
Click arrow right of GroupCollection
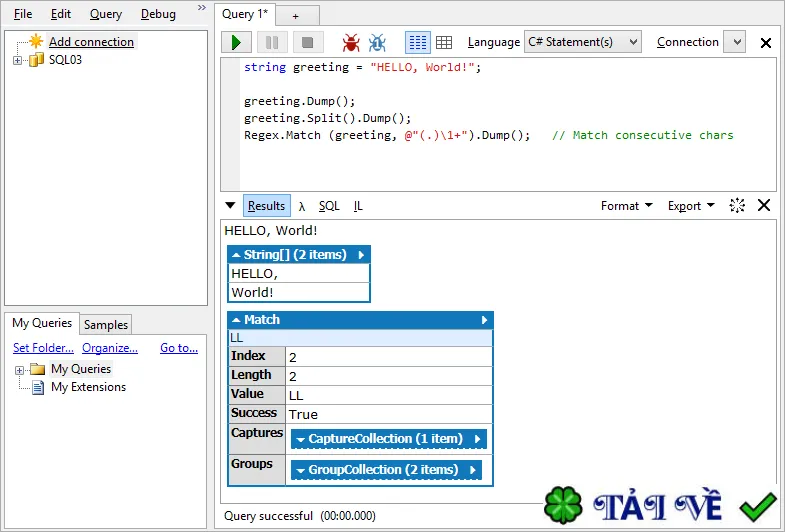click(473, 470)
